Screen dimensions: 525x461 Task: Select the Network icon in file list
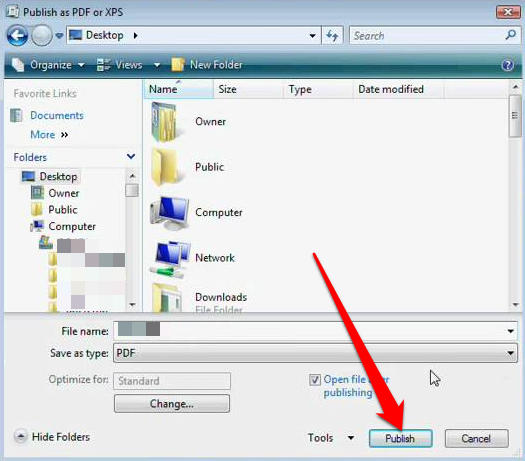[x=170, y=259]
